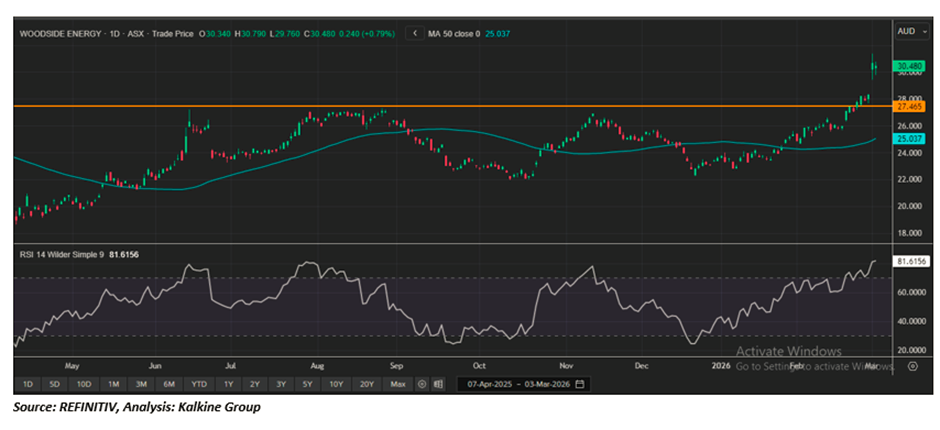Click the green 30.480 current price label
The image size is (940, 430).
point(909,65)
